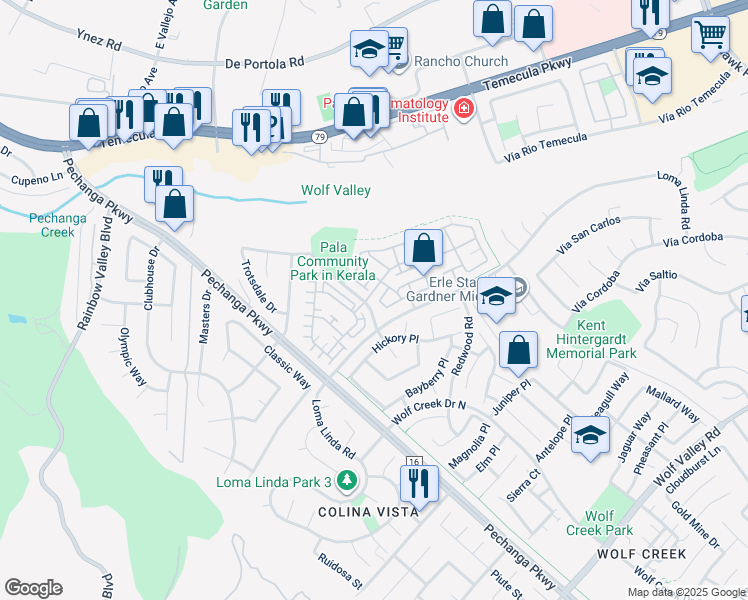Image resolution: width=748 pixels, height=600 pixels.
Task: Open the Google logo link
Action: 33,588
